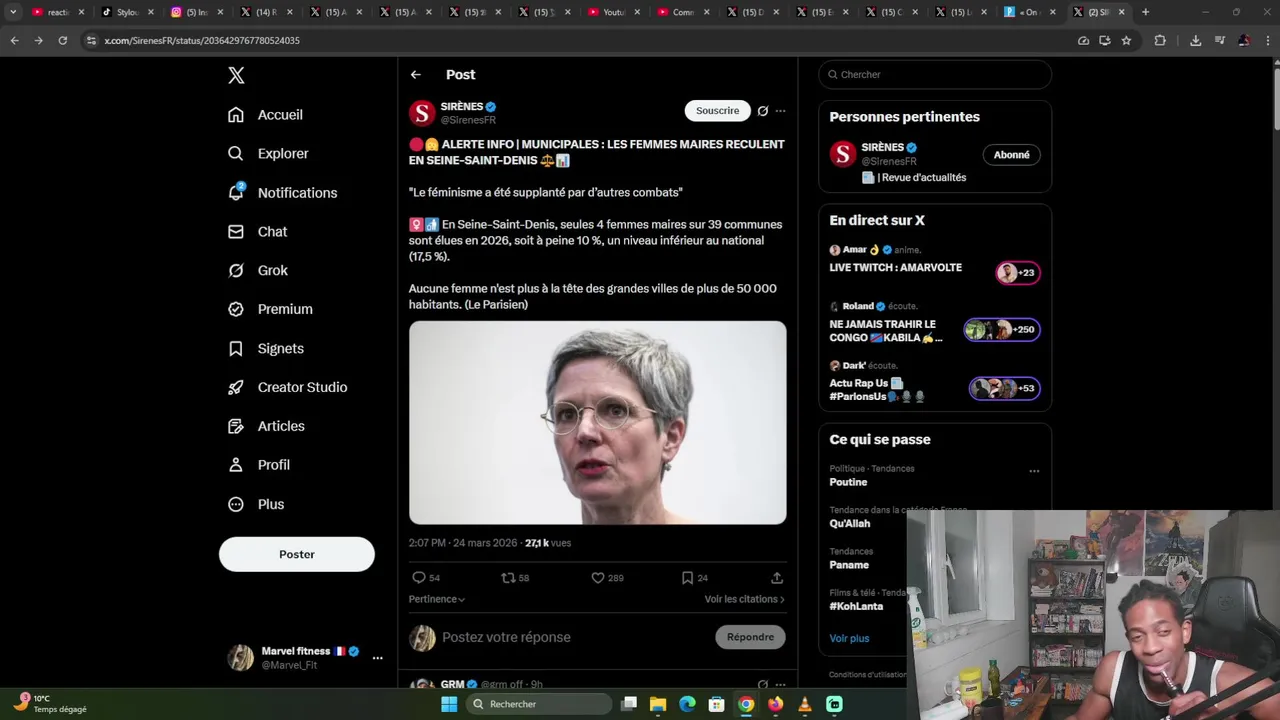1280x720 pixels.
Task: Open the Explorer search page
Action: [x=269, y=154]
